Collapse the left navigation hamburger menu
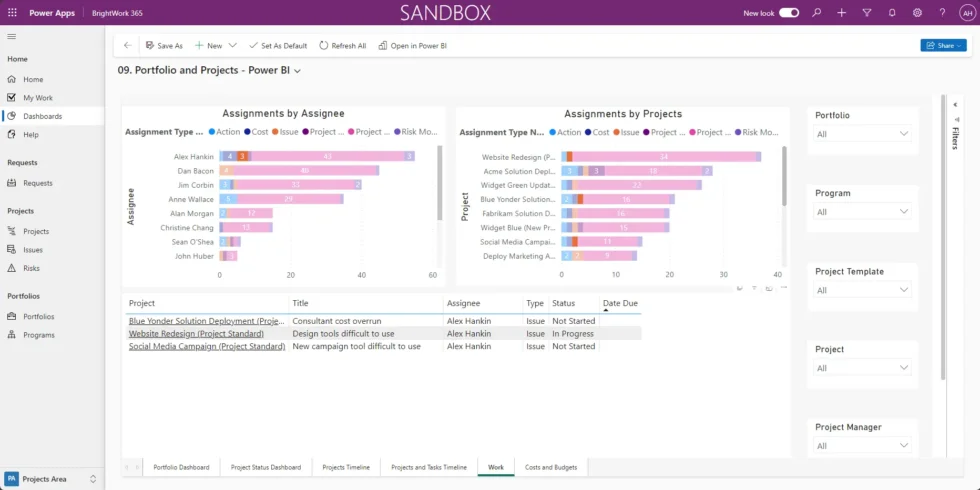 [12, 37]
